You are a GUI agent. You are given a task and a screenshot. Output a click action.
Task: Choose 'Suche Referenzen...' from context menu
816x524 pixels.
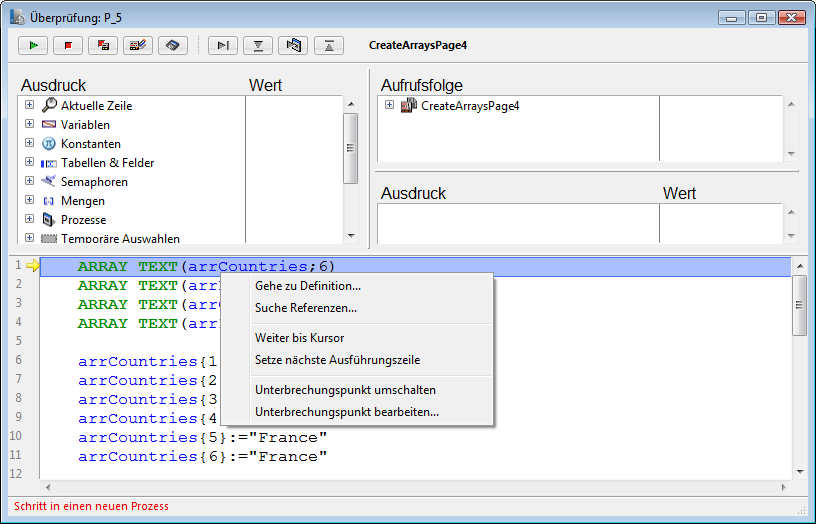pyautogui.click(x=306, y=308)
